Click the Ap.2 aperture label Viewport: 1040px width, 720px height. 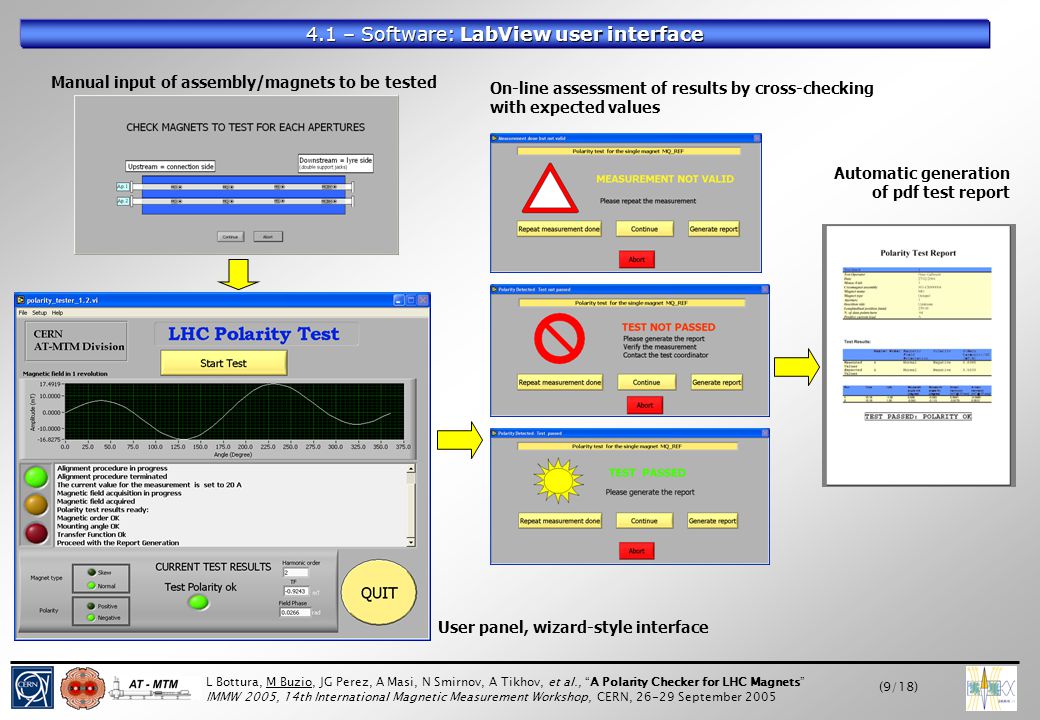click(123, 201)
